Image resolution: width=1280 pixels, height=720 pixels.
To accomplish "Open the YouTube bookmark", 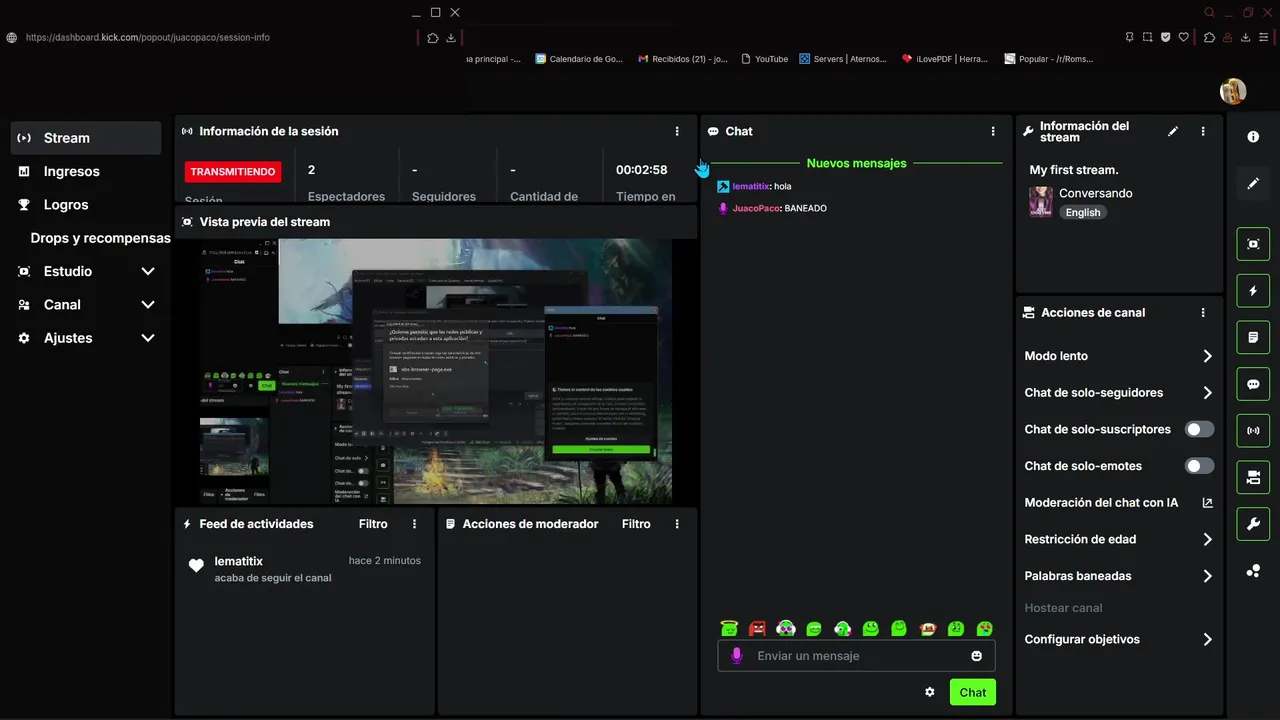I will tap(764, 59).
